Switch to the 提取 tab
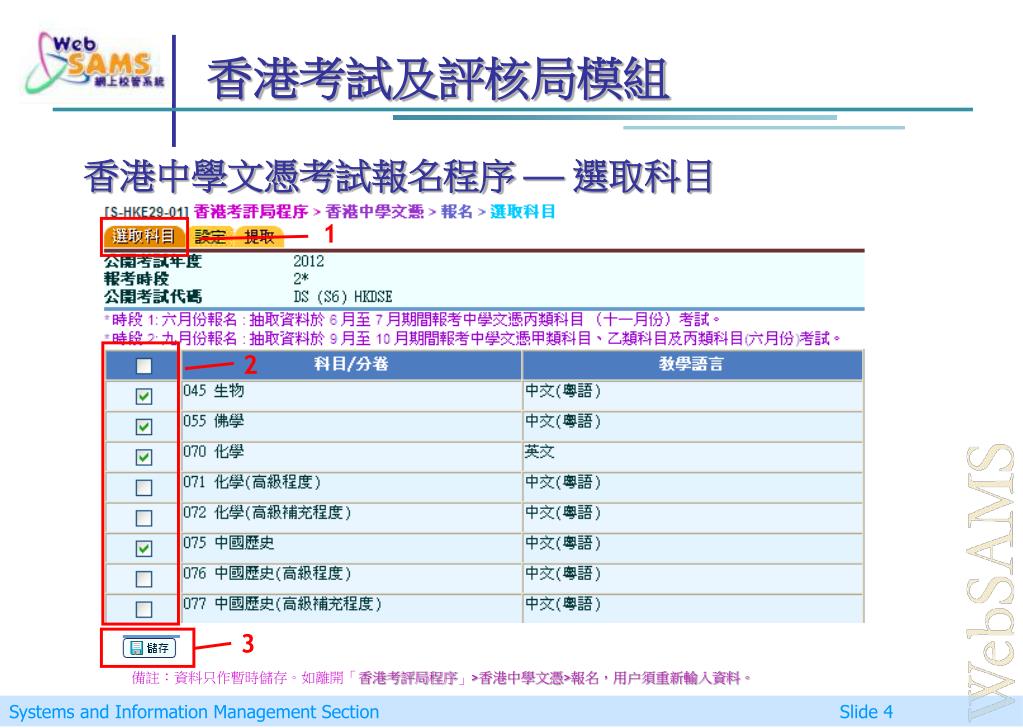The image size is (1023, 728). click(260, 237)
